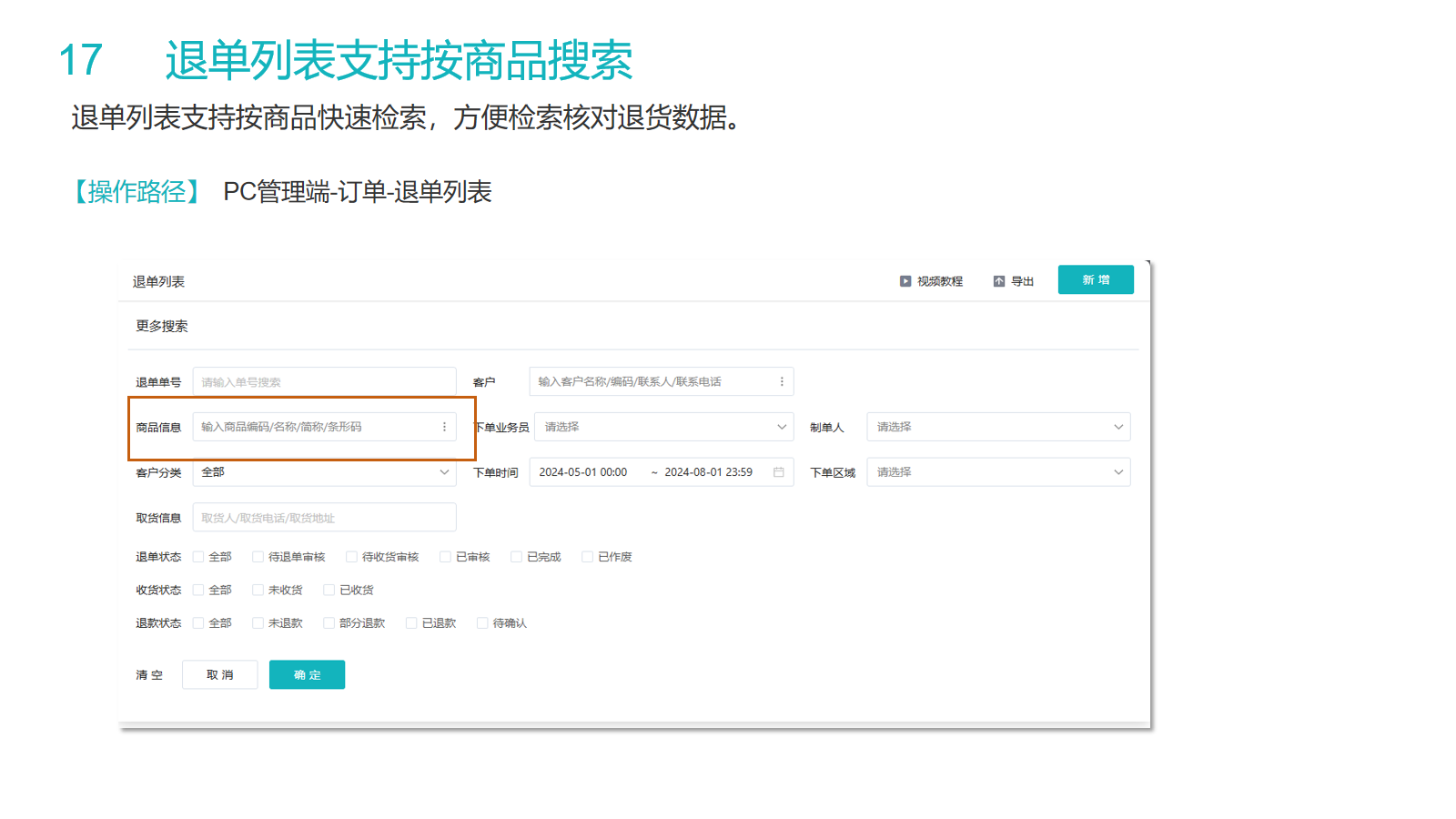Screen dimensions: 1456x819
Task: Check the 未收货 box
Action: (x=258, y=590)
